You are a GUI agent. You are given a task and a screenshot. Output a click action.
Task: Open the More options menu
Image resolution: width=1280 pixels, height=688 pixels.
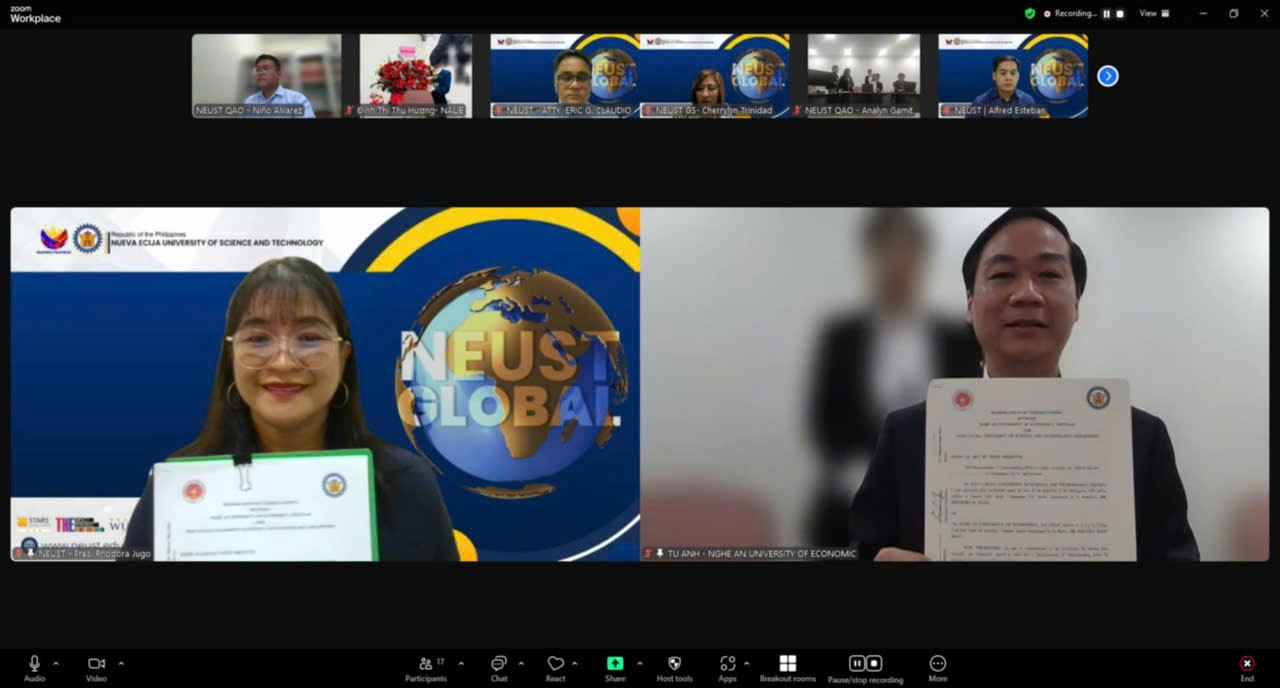point(937,668)
